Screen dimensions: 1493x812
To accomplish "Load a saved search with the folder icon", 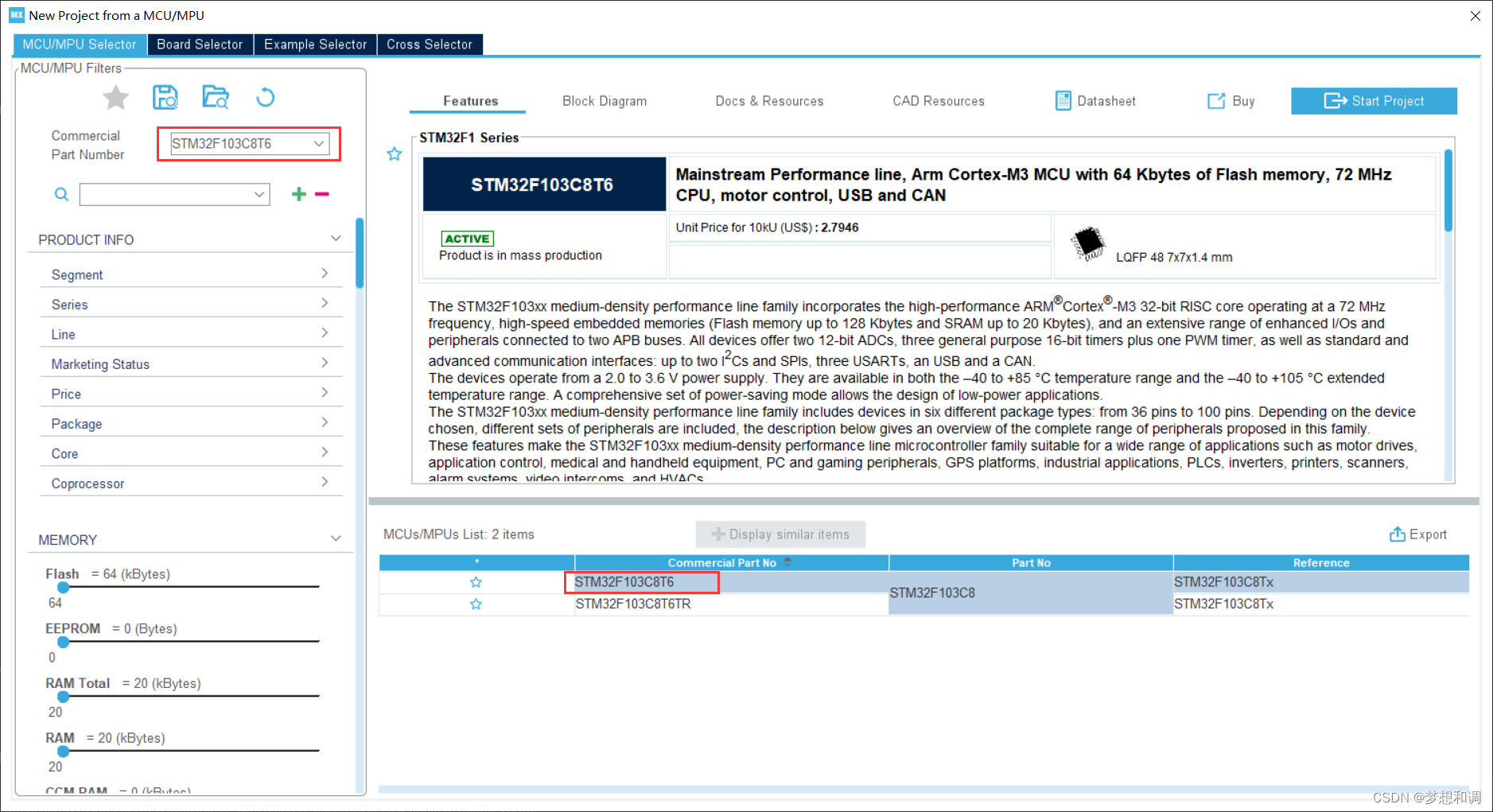I will (x=216, y=97).
